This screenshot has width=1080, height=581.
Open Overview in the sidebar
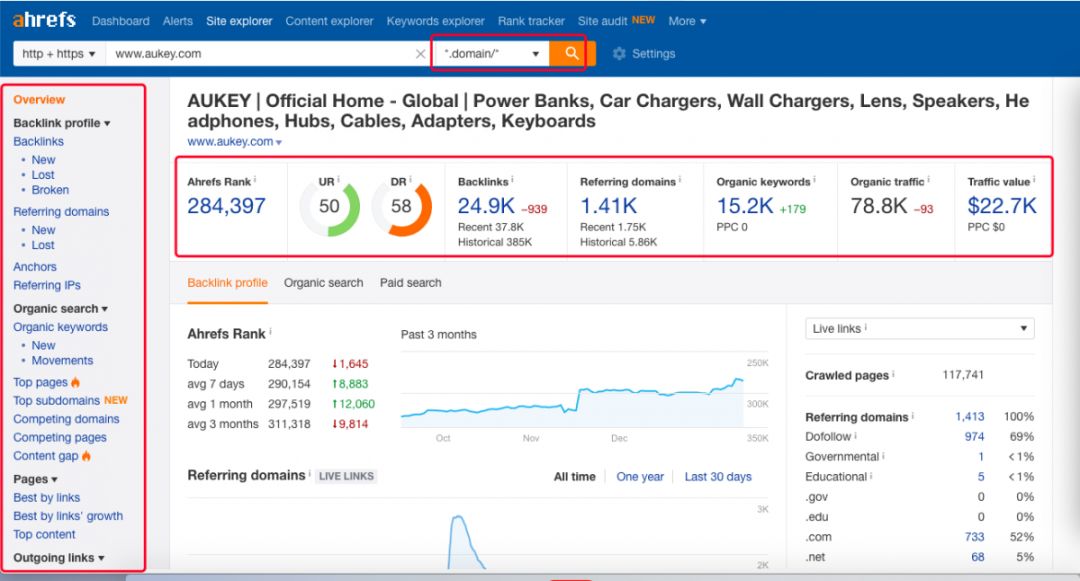tap(39, 100)
